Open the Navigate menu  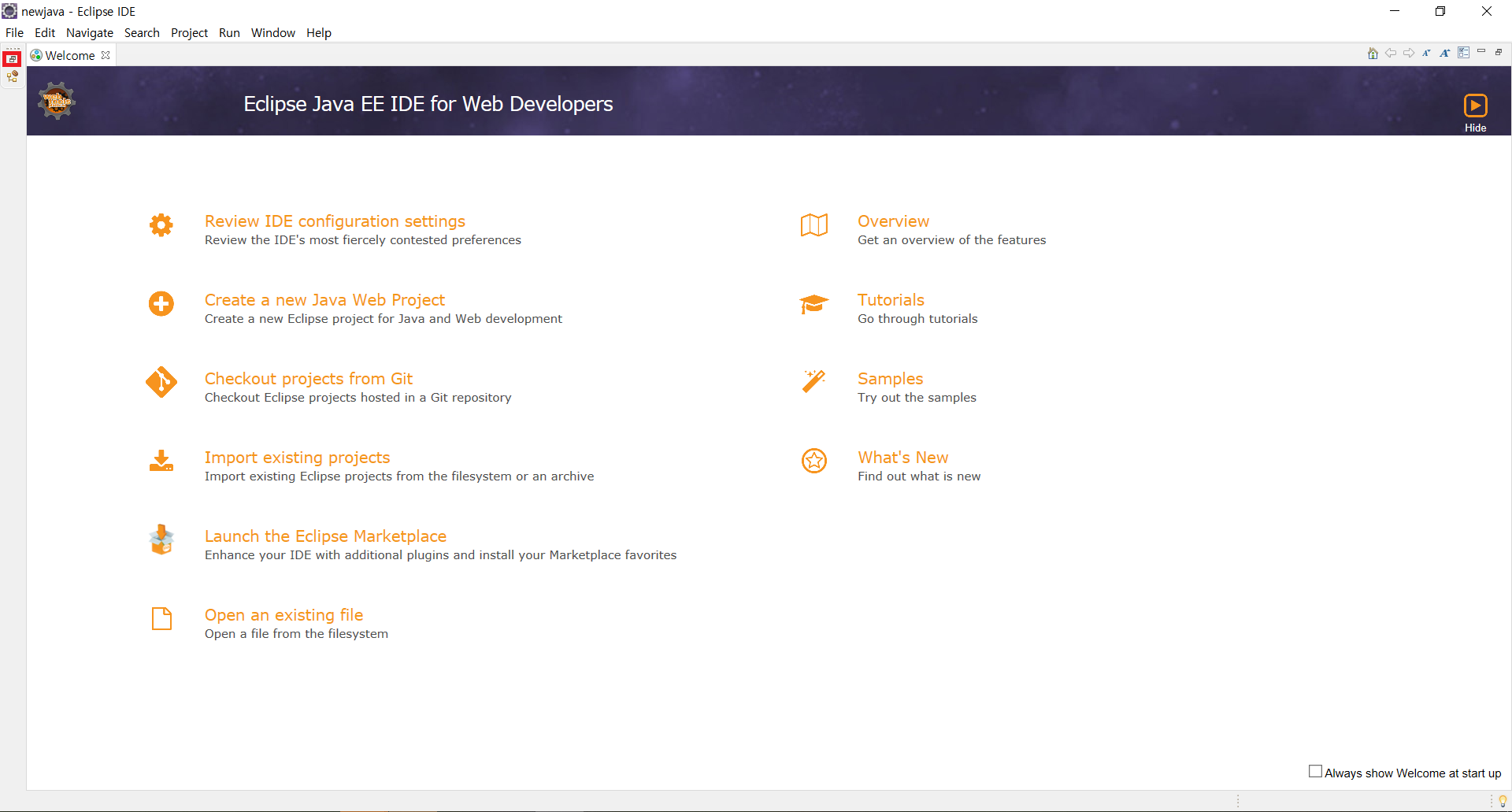point(90,32)
